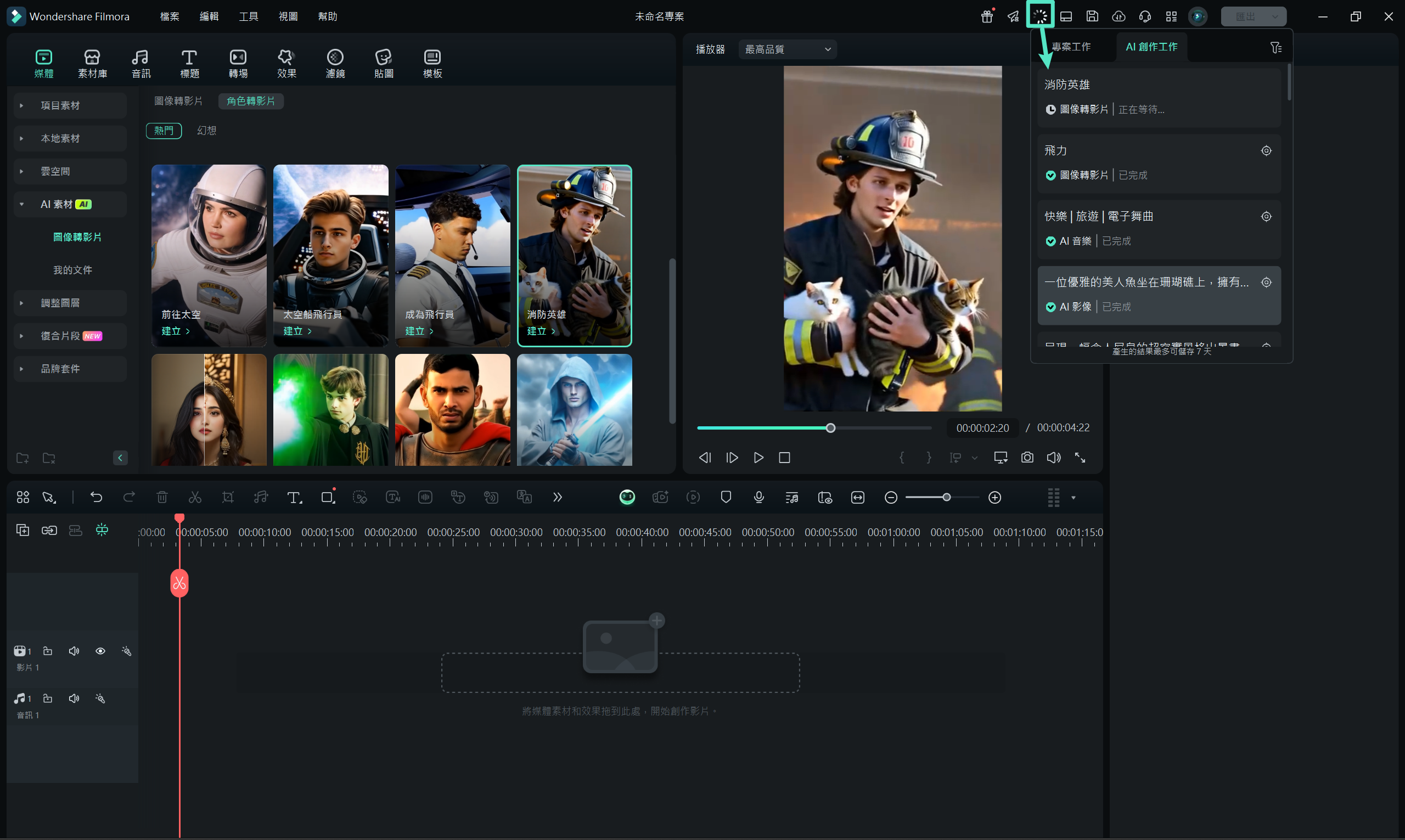Locate the 飛力 completed task target icon
The image size is (1405, 840).
1266,150
